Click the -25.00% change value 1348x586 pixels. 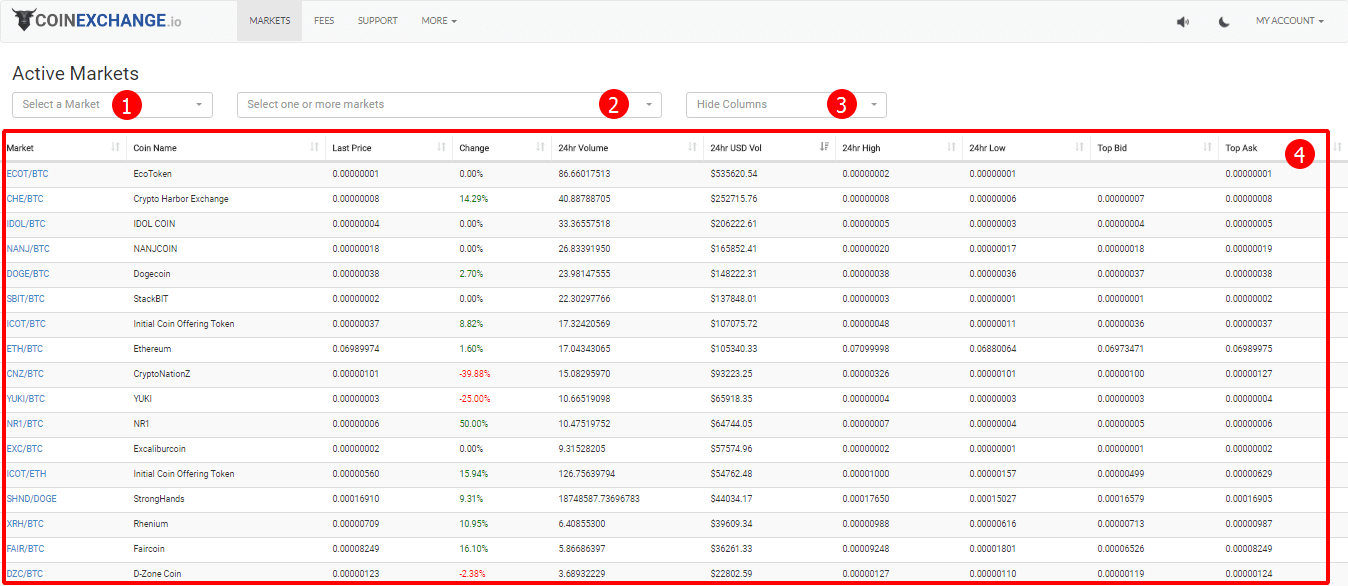point(475,399)
